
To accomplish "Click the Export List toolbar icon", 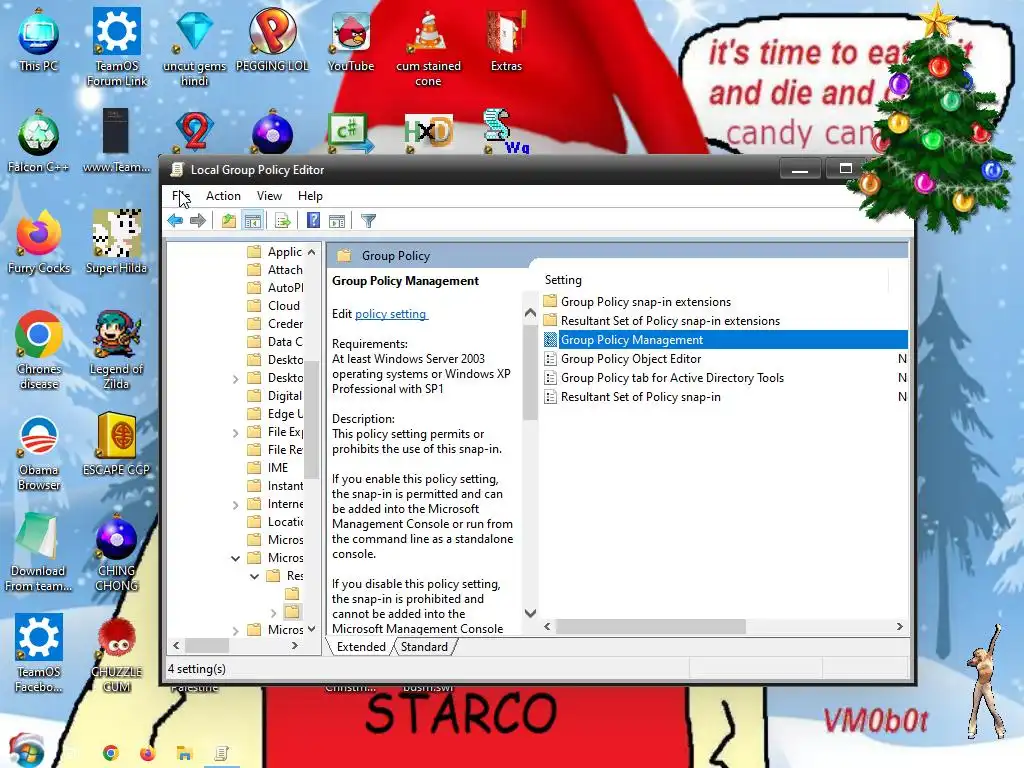I will 282,221.
